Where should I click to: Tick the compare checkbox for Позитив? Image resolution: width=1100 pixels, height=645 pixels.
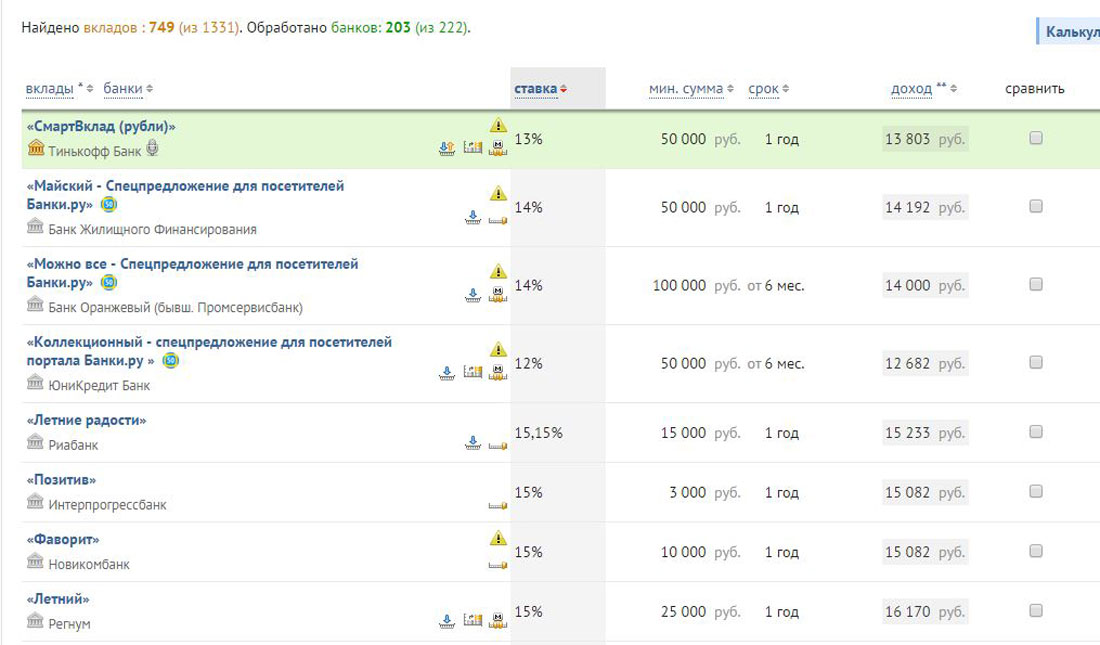pos(1035,491)
